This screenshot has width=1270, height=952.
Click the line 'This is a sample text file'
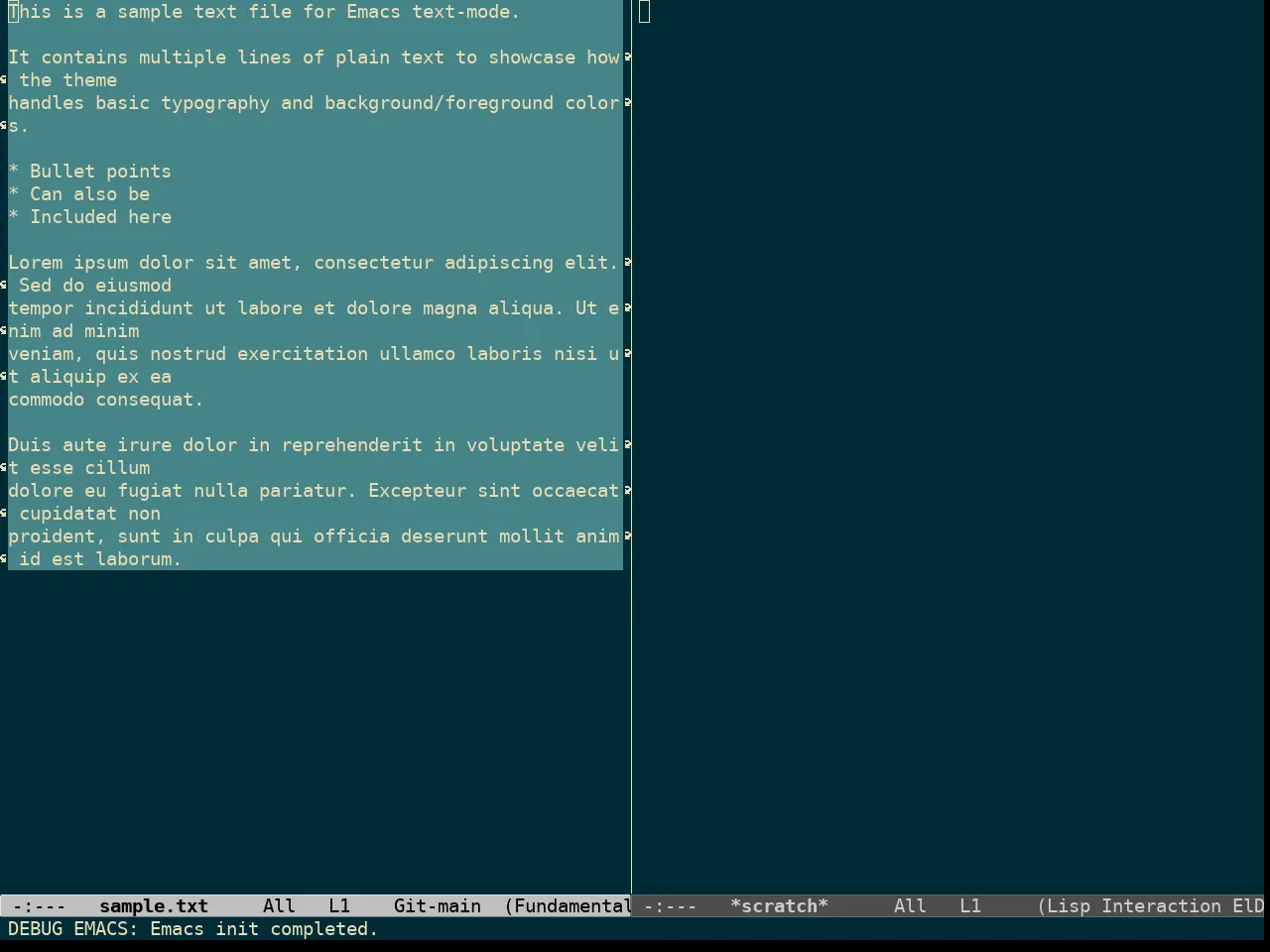264,12
